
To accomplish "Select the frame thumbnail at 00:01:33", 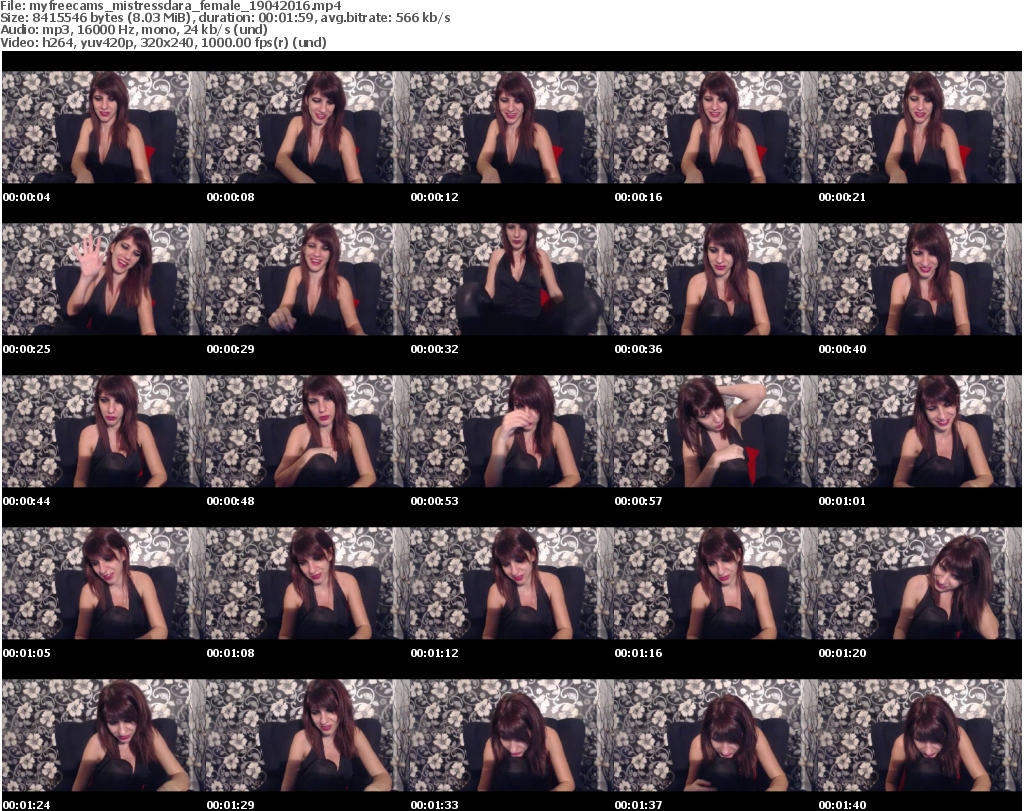I will (512, 735).
